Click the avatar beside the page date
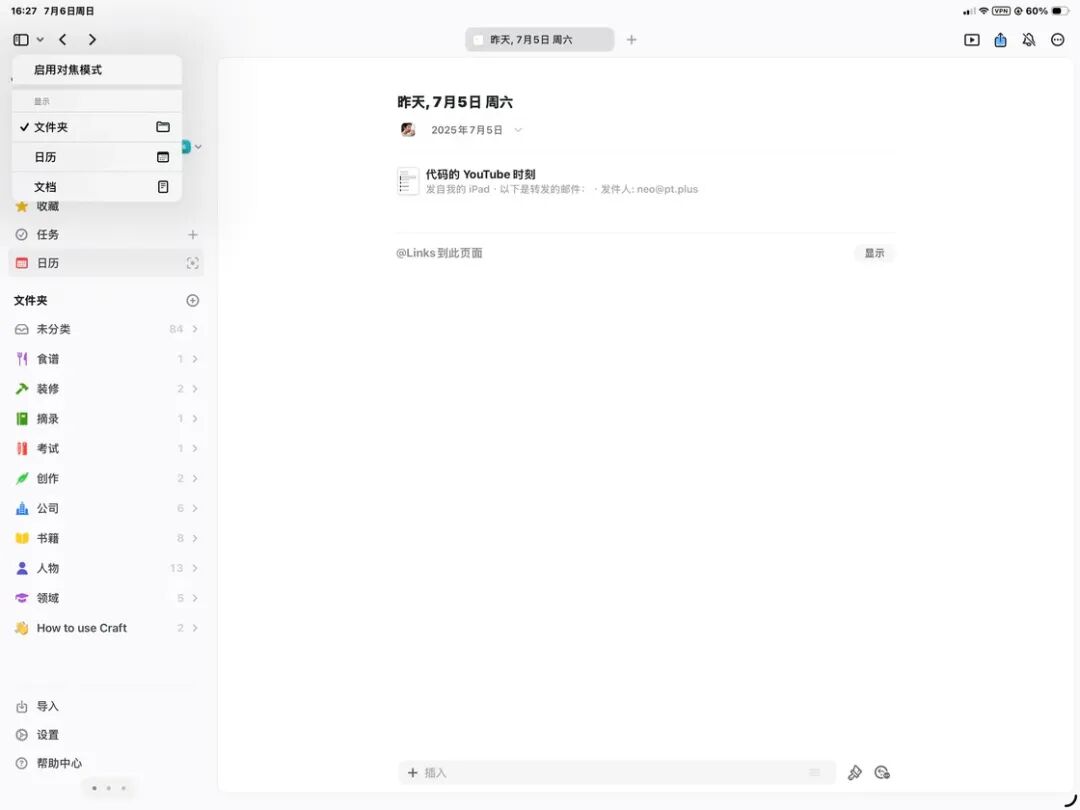Image resolution: width=1080 pixels, height=810 pixels. (x=408, y=129)
